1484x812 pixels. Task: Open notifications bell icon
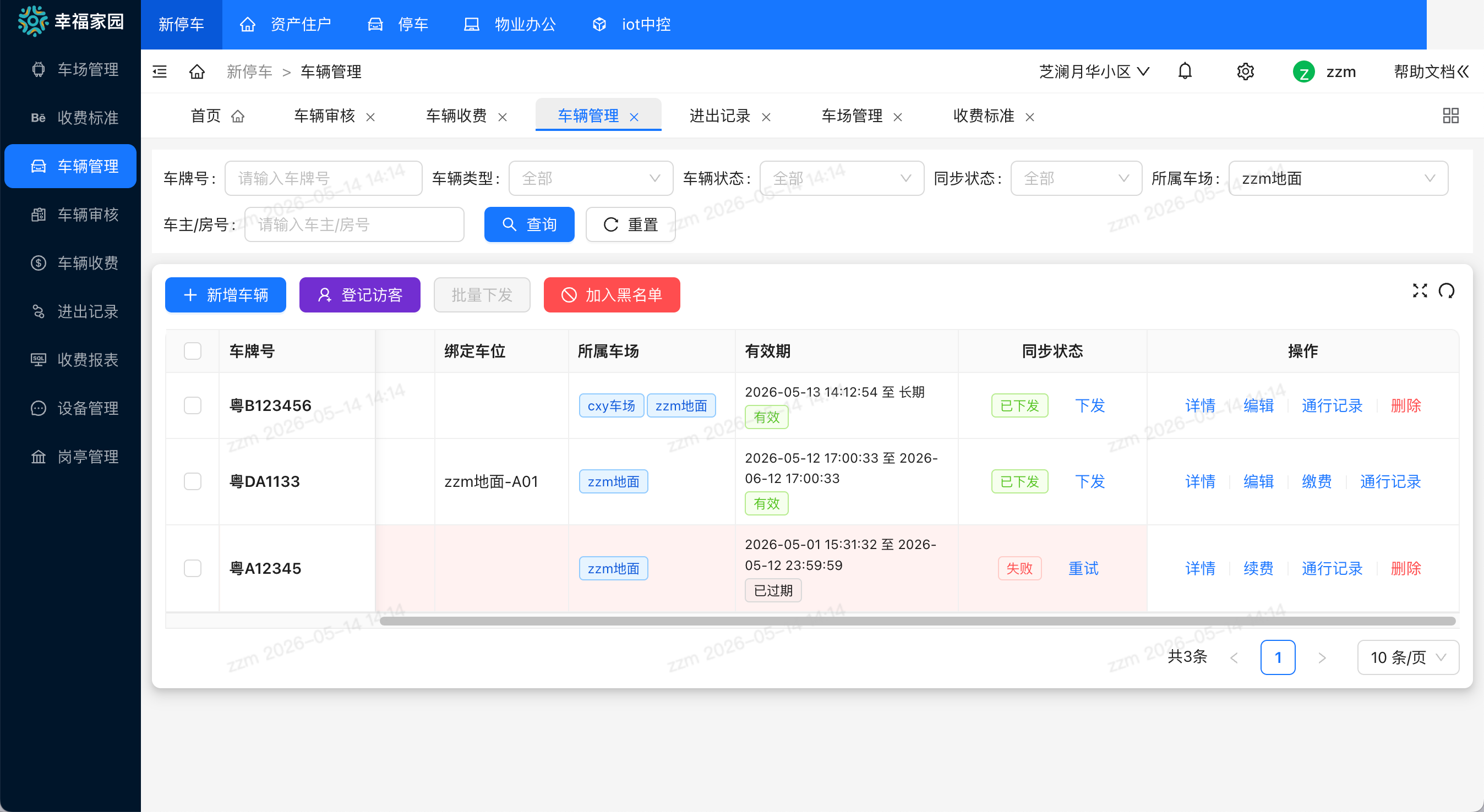(x=1185, y=72)
